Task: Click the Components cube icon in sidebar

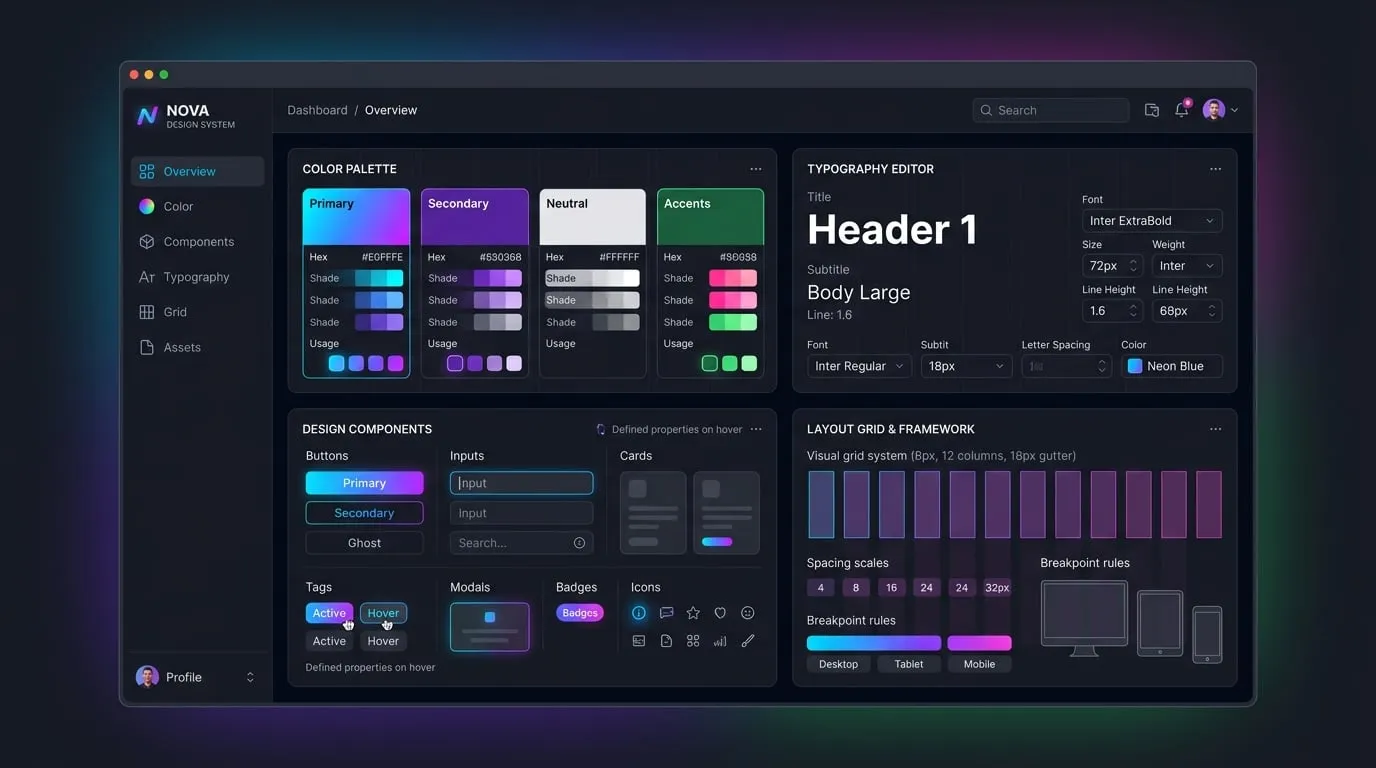Action: (147, 242)
